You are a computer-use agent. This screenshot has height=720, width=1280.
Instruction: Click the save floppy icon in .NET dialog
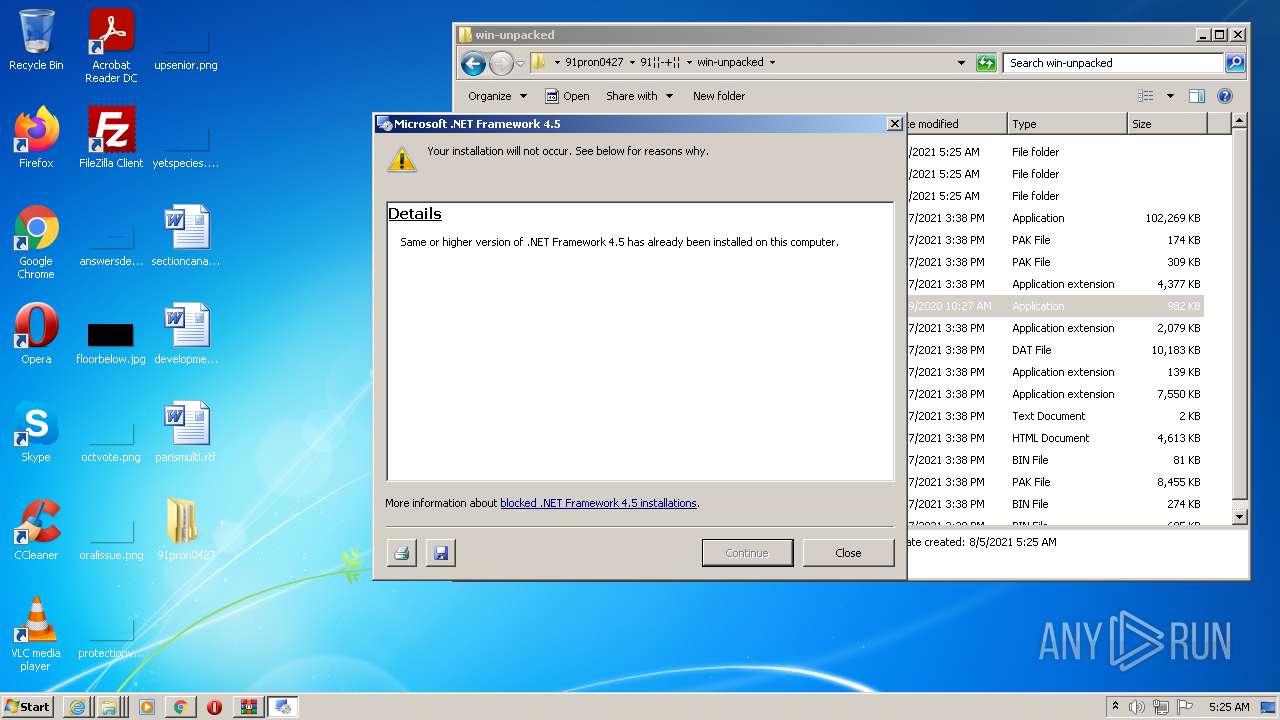point(441,553)
